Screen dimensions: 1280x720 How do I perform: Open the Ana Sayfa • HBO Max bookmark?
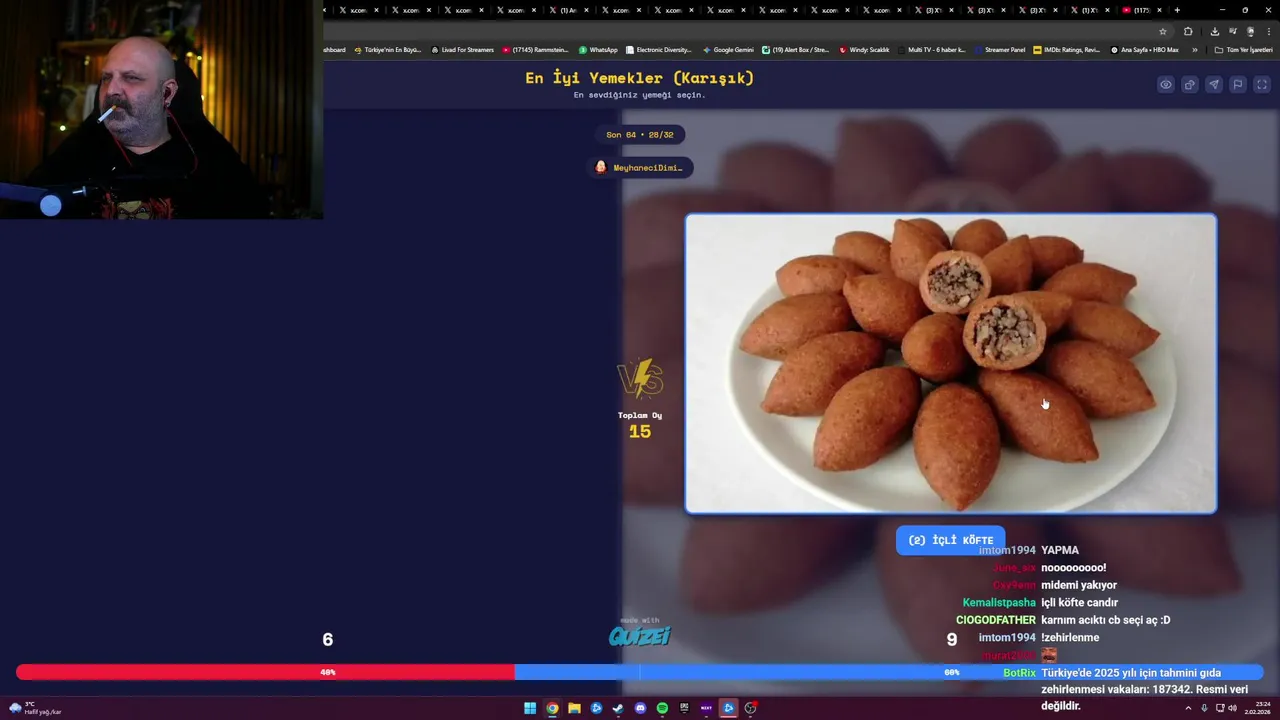click(1145, 50)
